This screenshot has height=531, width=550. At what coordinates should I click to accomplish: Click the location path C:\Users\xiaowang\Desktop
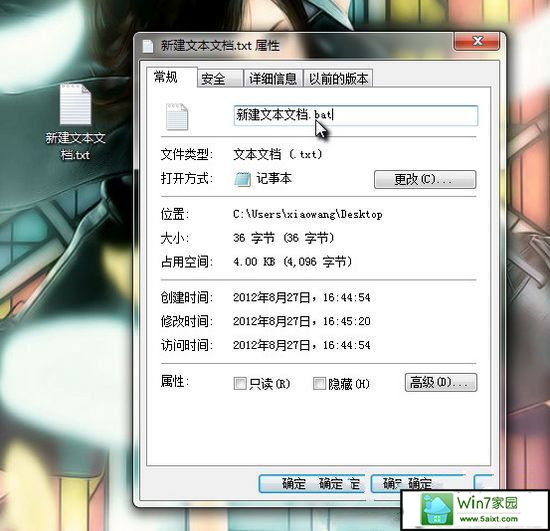point(308,214)
